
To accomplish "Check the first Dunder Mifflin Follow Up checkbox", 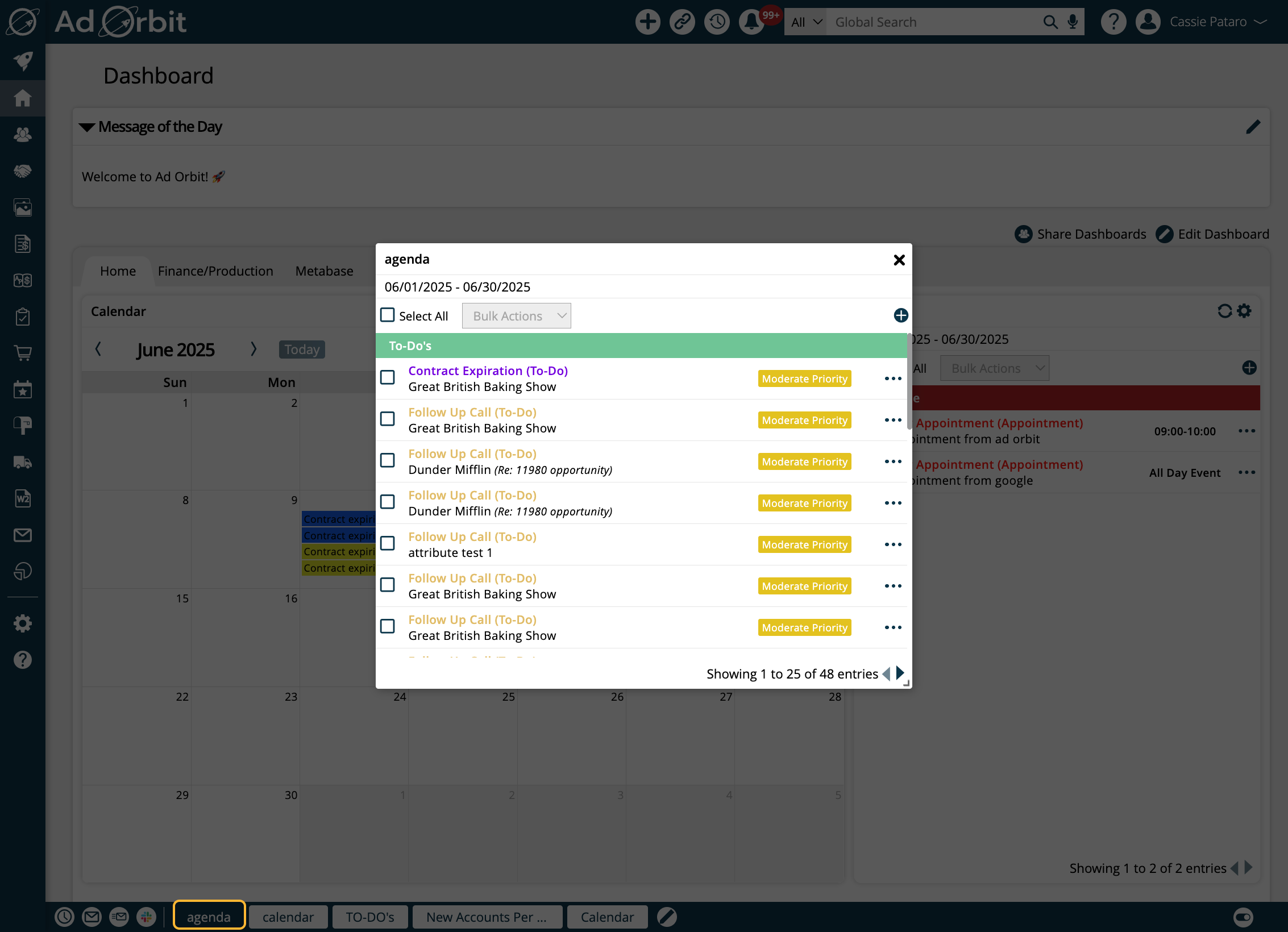I will [x=388, y=460].
